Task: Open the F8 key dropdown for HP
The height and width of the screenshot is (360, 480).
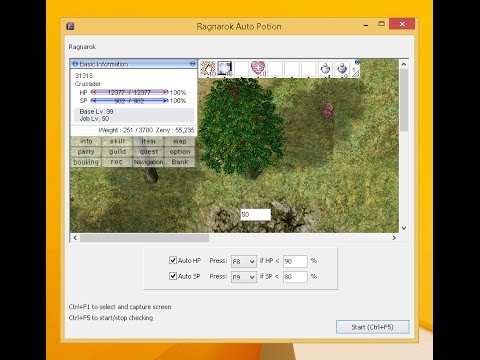Action: coord(244,261)
